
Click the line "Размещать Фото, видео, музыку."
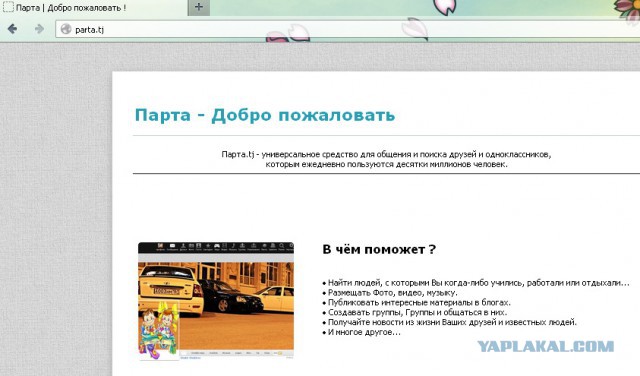tap(393, 293)
